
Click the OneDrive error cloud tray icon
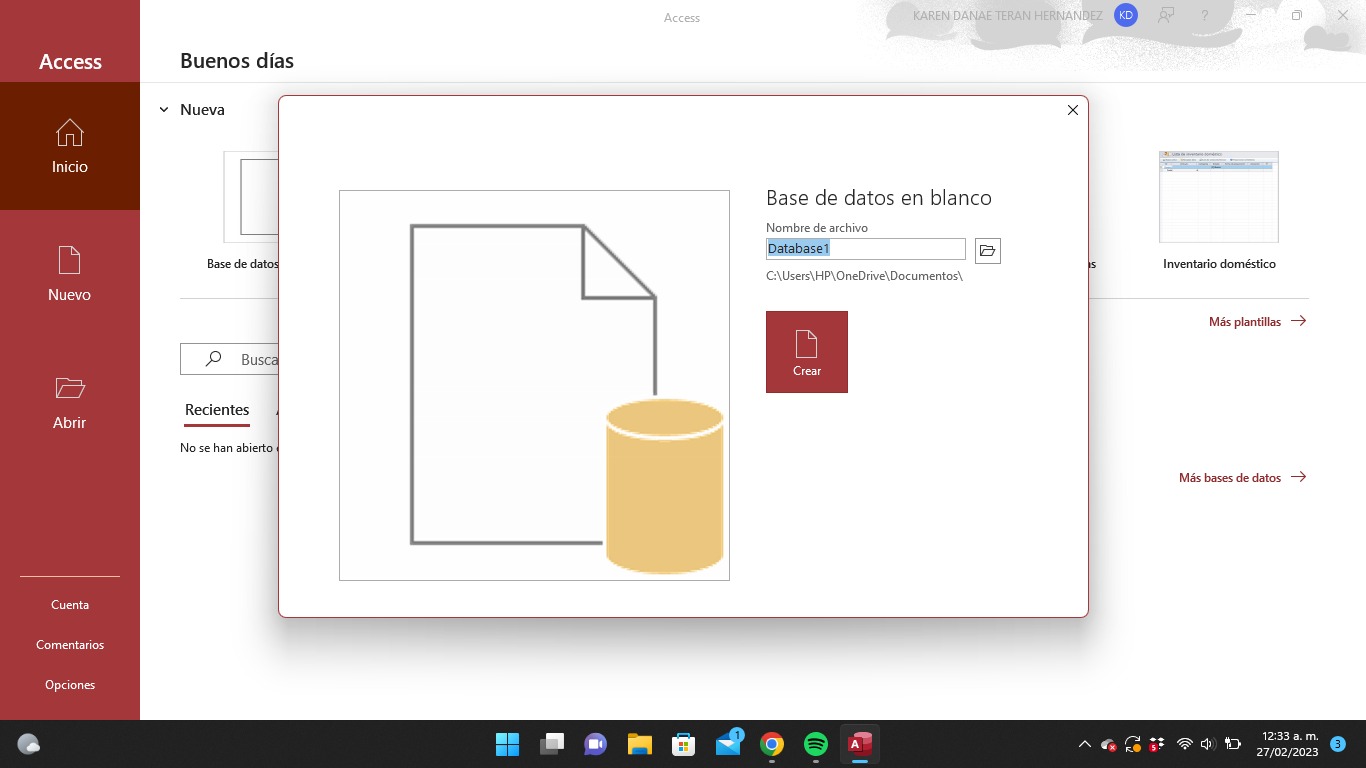[x=1108, y=744]
